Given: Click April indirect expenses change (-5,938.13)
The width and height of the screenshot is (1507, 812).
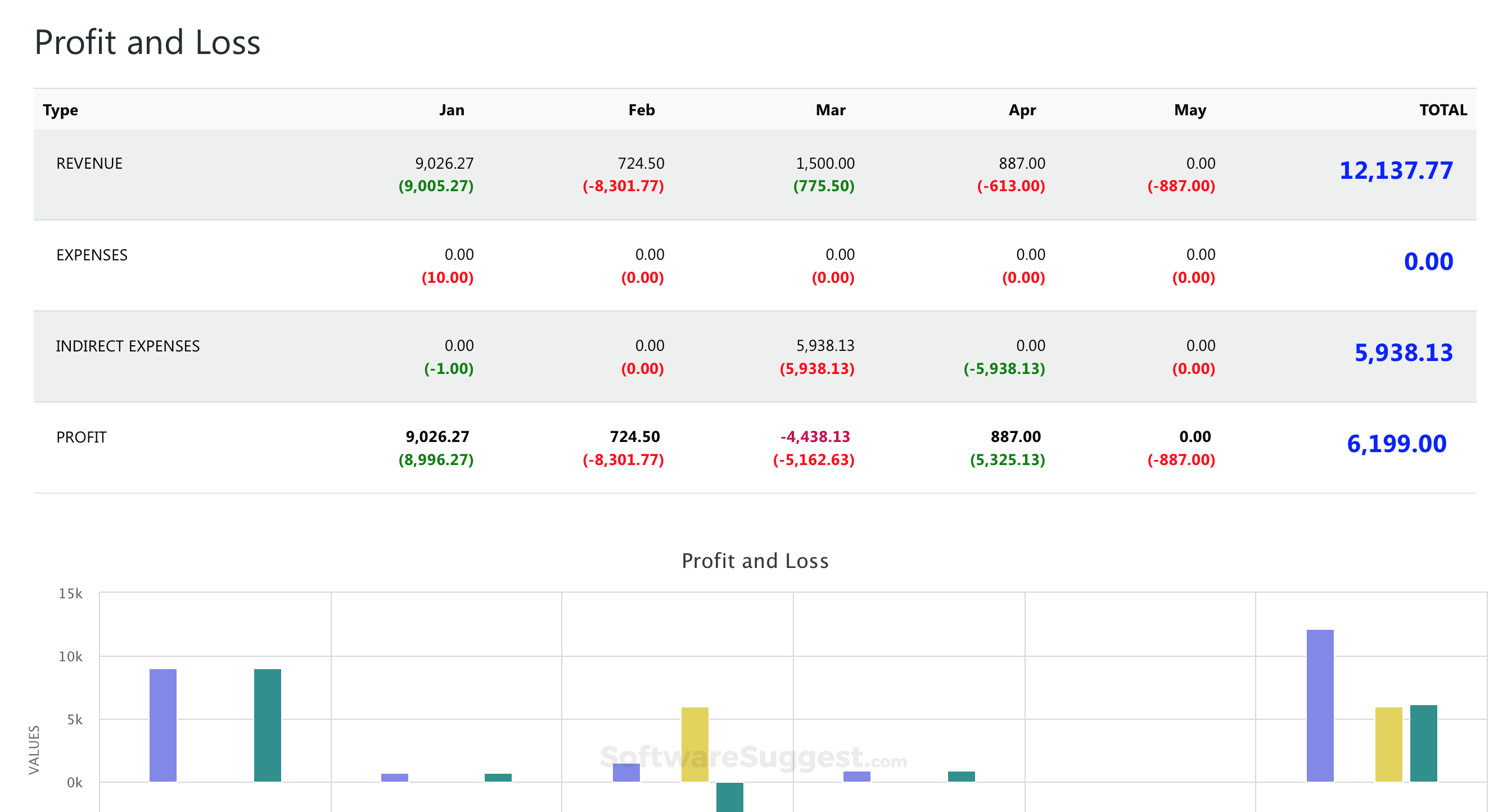Looking at the screenshot, I should [1004, 368].
